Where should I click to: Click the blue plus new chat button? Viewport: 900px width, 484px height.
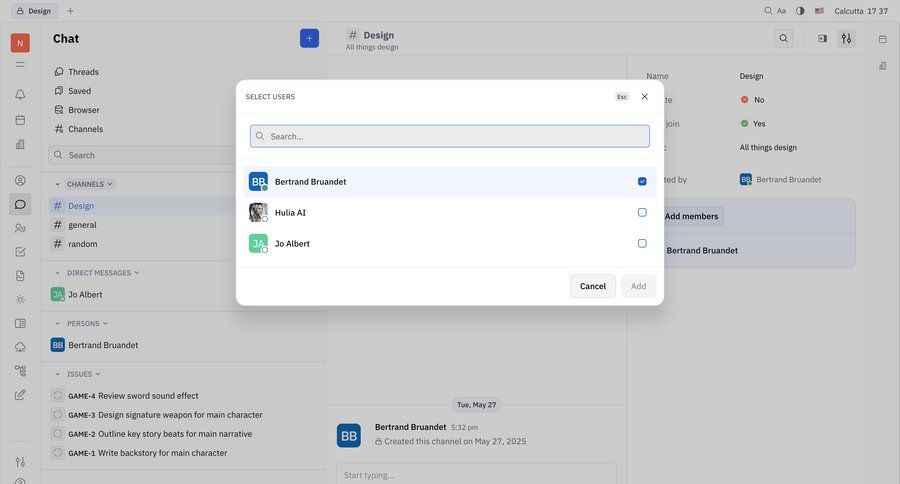tap(309, 38)
